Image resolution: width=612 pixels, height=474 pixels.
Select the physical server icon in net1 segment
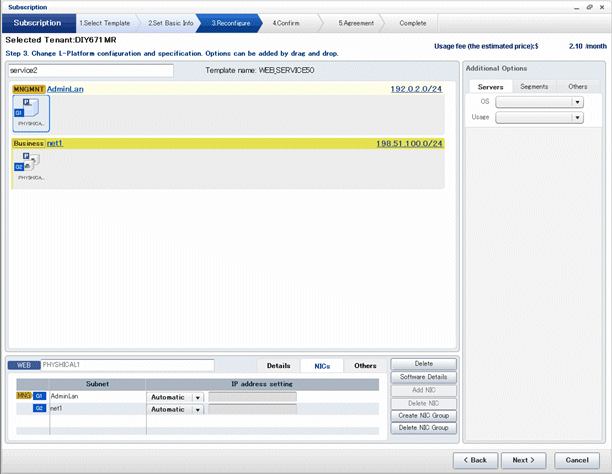(x=30, y=164)
